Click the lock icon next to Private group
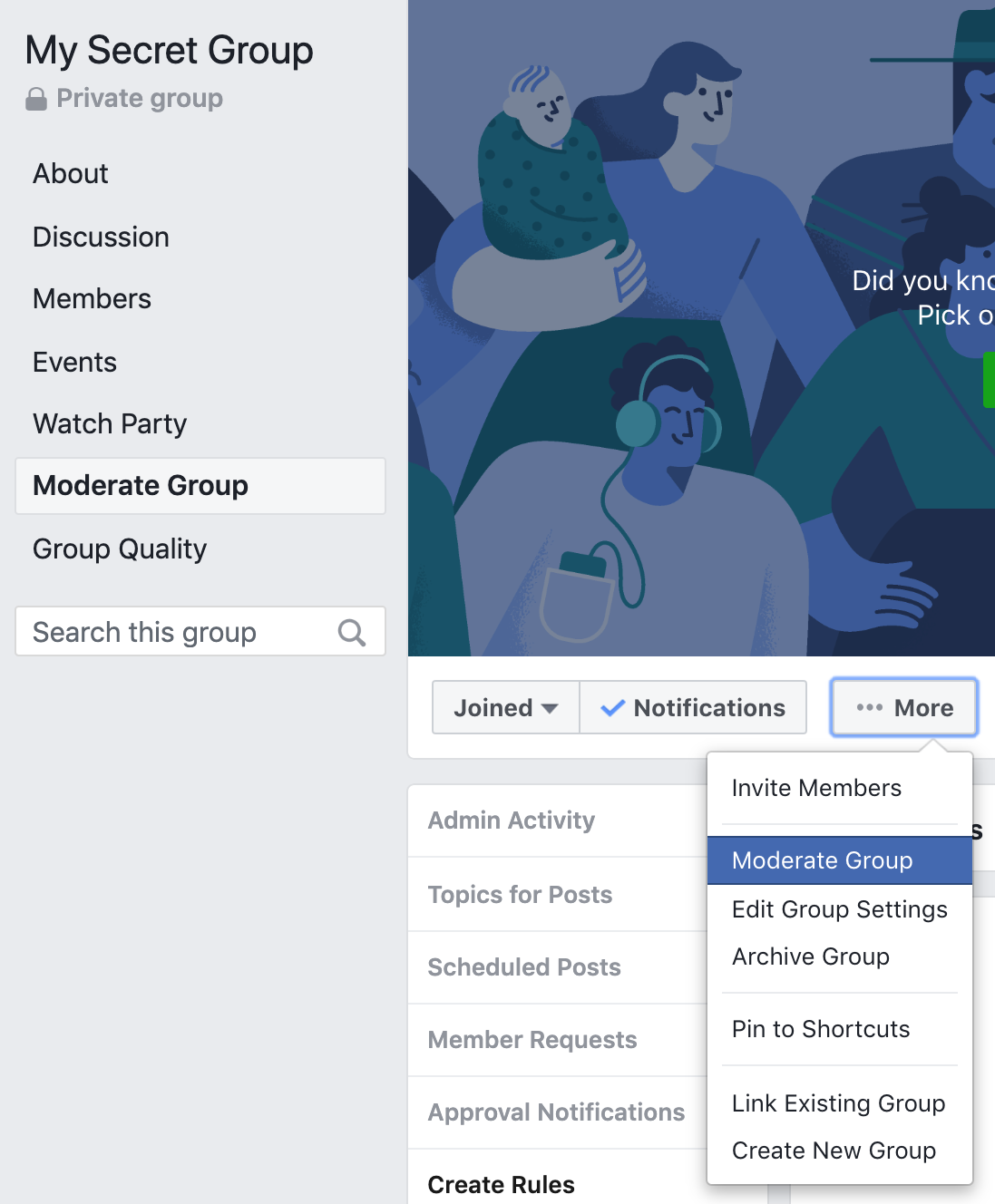 (x=37, y=98)
